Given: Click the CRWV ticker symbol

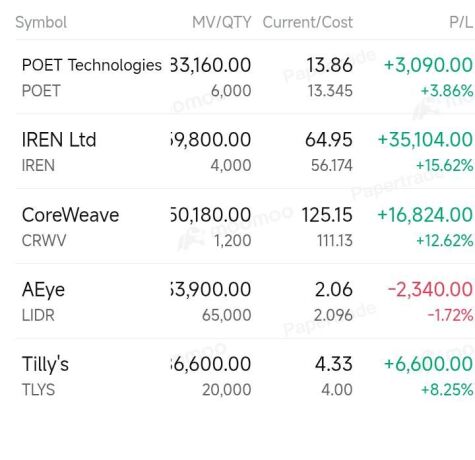Looking at the screenshot, I should tap(44, 240).
